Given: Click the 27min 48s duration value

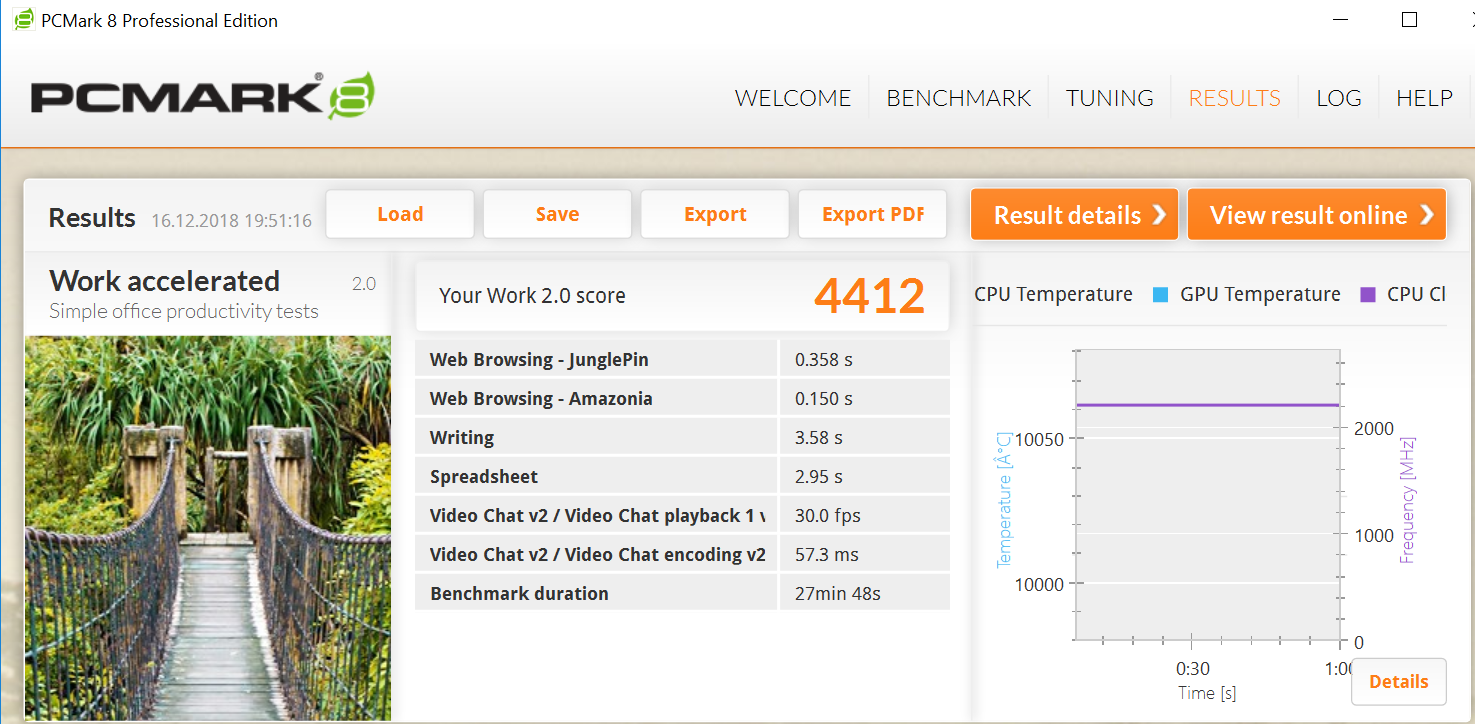Looking at the screenshot, I should pyautogui.click(x=838, y=594).
